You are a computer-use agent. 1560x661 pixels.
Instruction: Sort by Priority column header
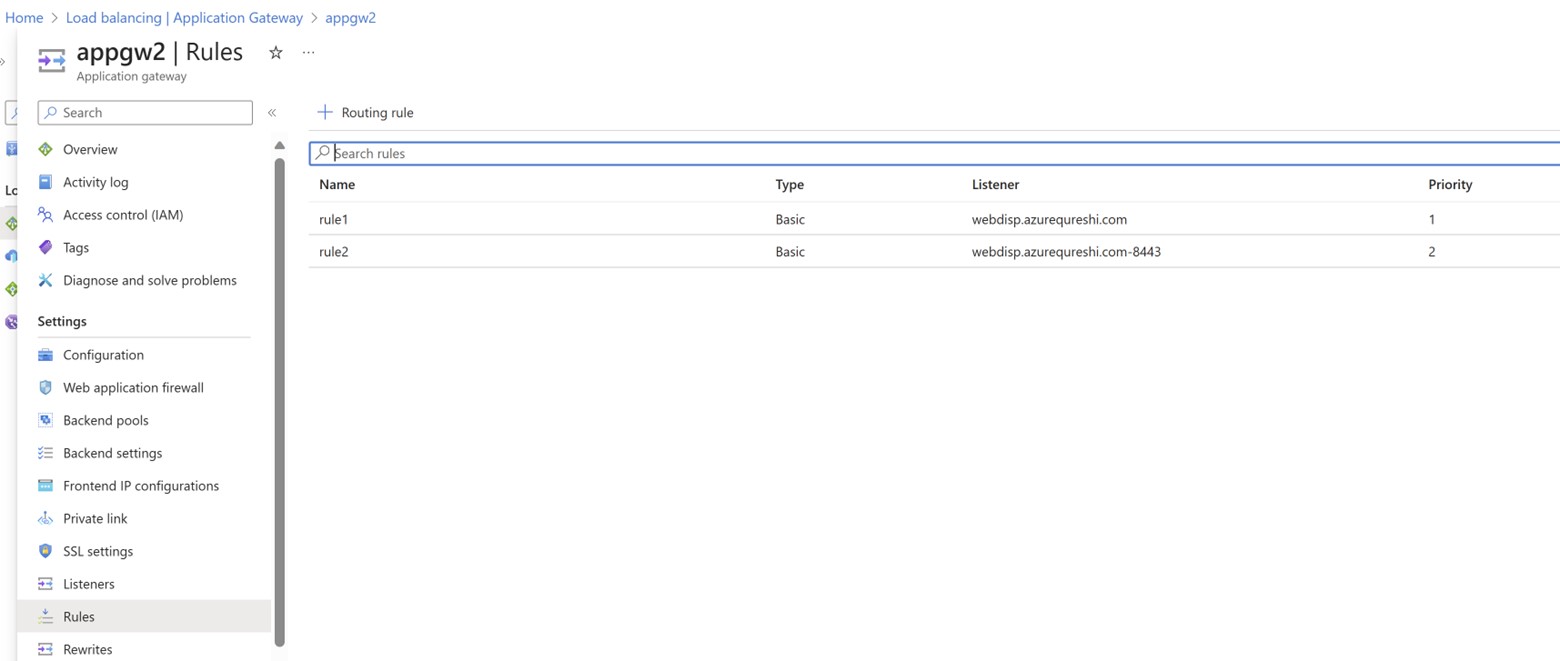click(1450, 184)
